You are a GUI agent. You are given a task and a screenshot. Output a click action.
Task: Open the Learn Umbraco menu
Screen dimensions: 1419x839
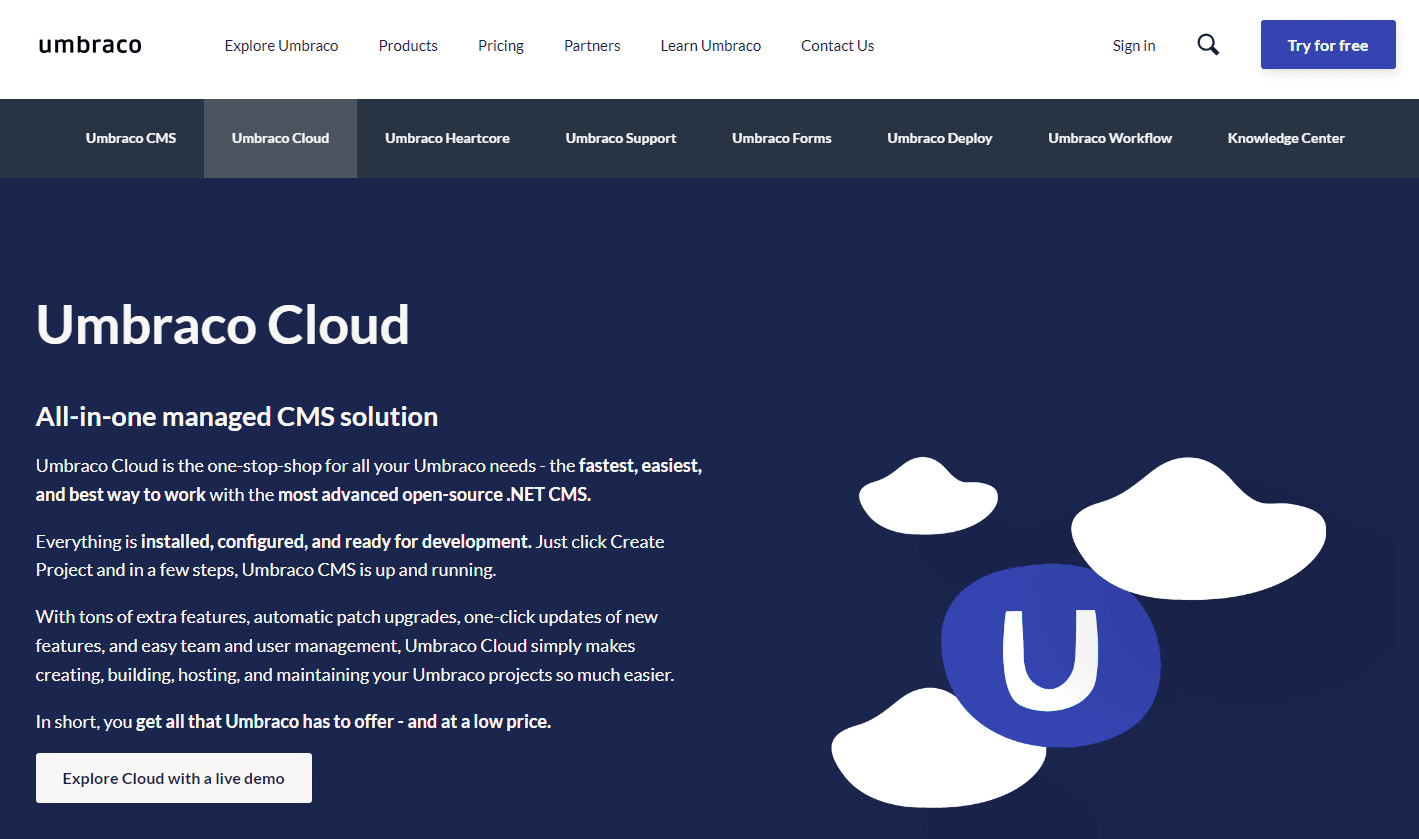click(710, 46)
